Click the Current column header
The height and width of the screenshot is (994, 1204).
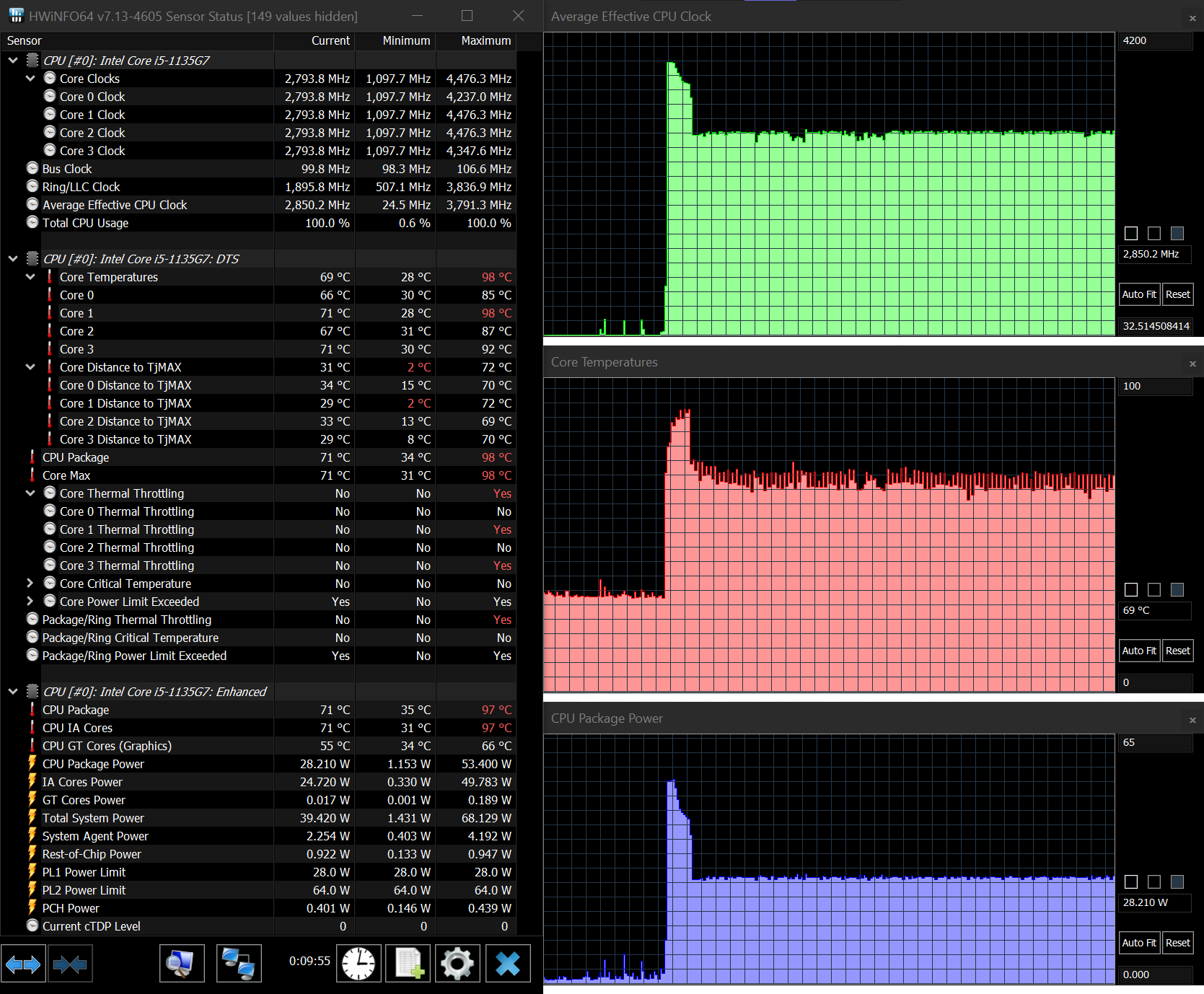click(315, 41)
